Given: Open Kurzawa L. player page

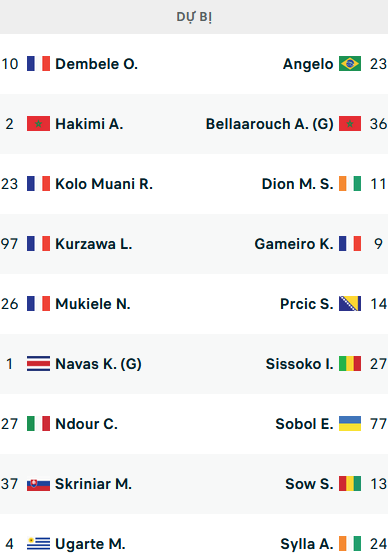Looking at the screenshot, I should coord(94,244).
